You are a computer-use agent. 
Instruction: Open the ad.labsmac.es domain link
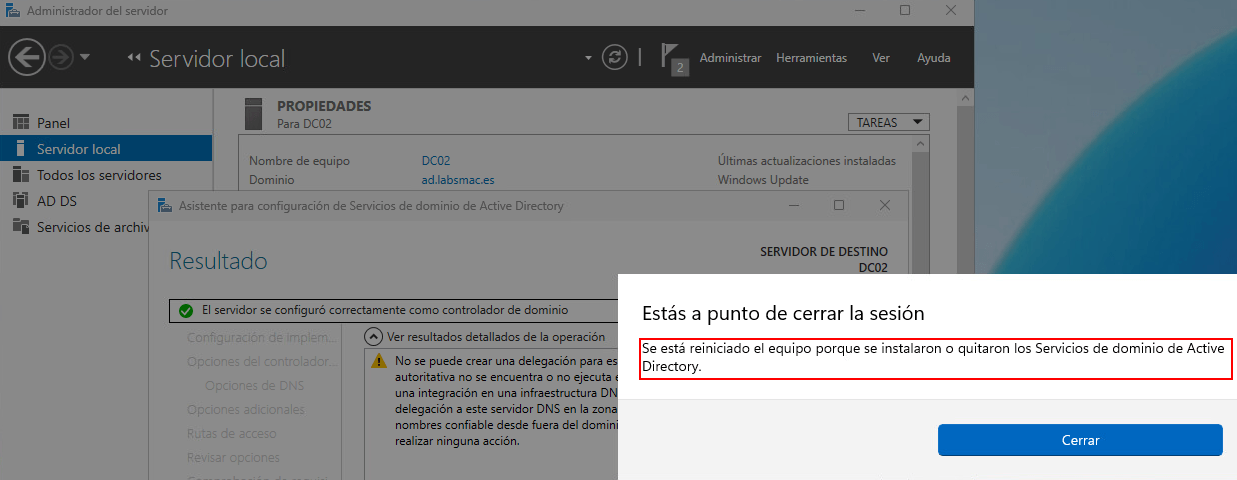click(458, 181)
